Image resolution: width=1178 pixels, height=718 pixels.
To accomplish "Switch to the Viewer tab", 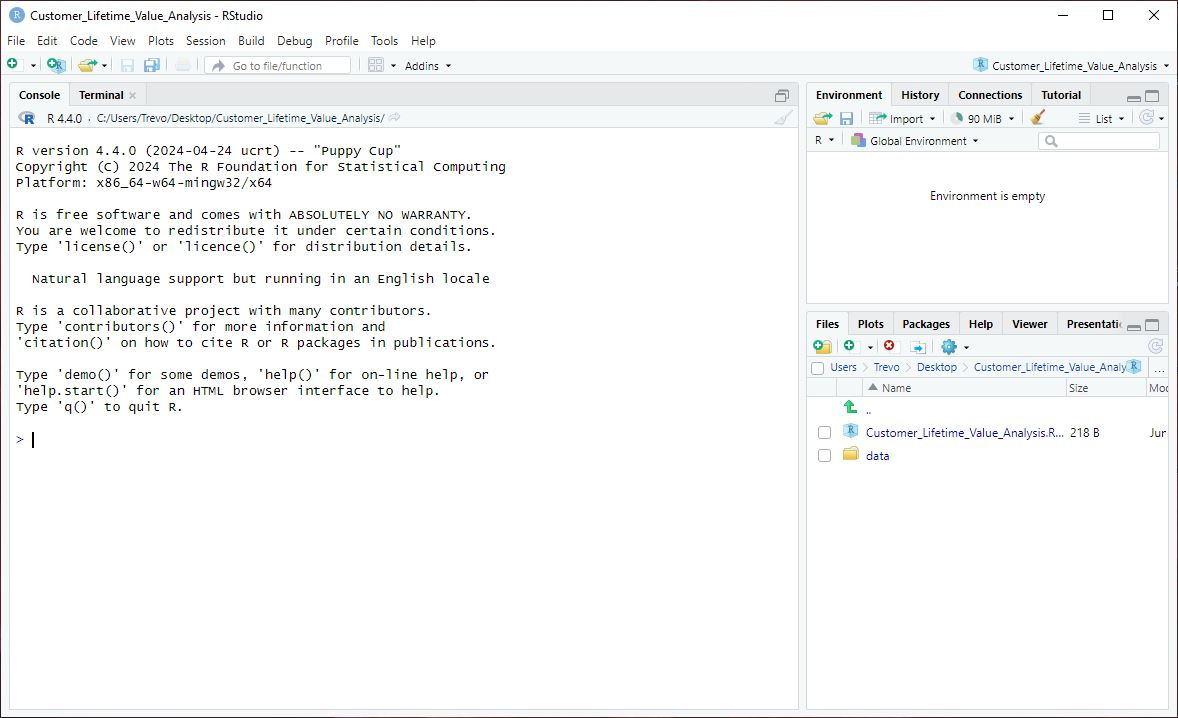I will pos(1029,324).
